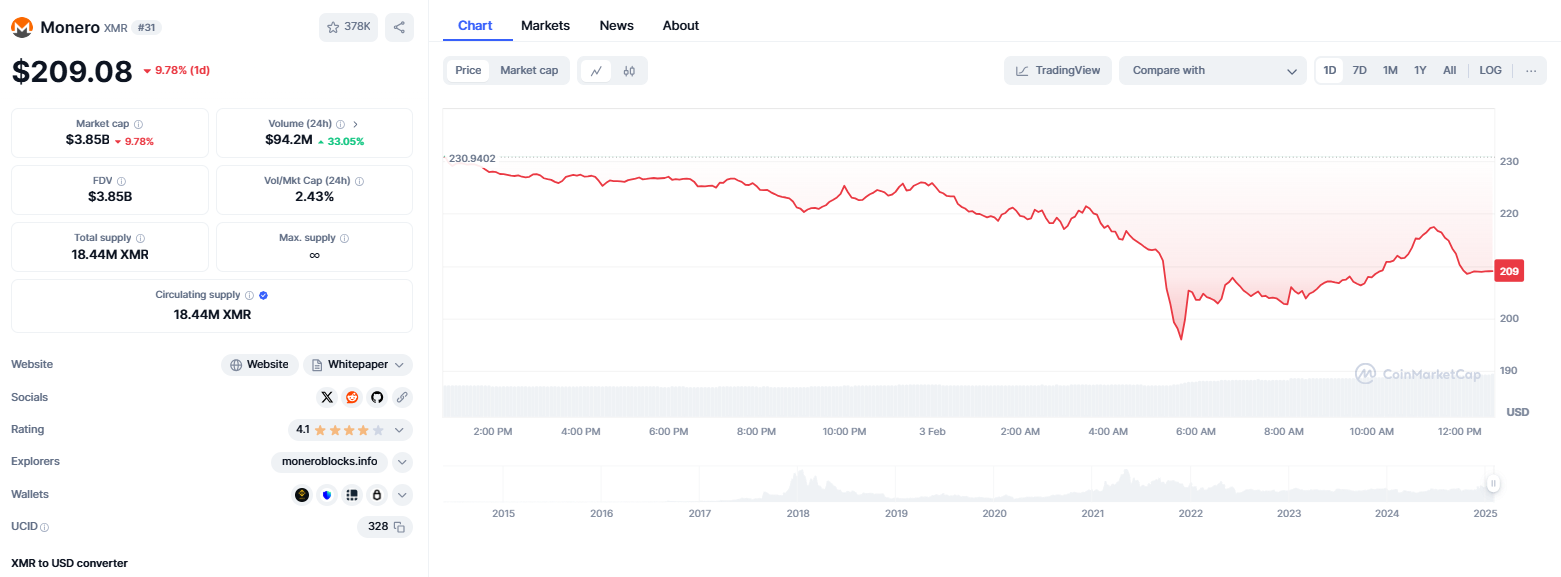The width and height of the screenshot is (1561, 577).
Task: Click the 2.43% Vol/Mkt Cap value
Action: [314, 197]
